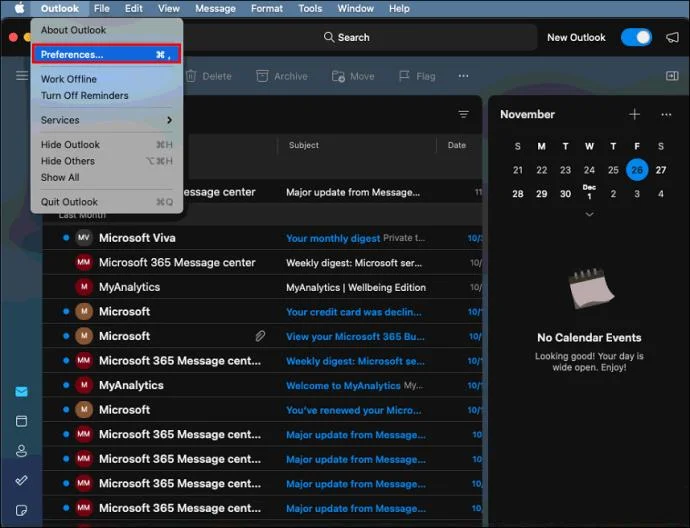Sort by the Date column header
Screen dimensions: 690x528
[456, 145]
